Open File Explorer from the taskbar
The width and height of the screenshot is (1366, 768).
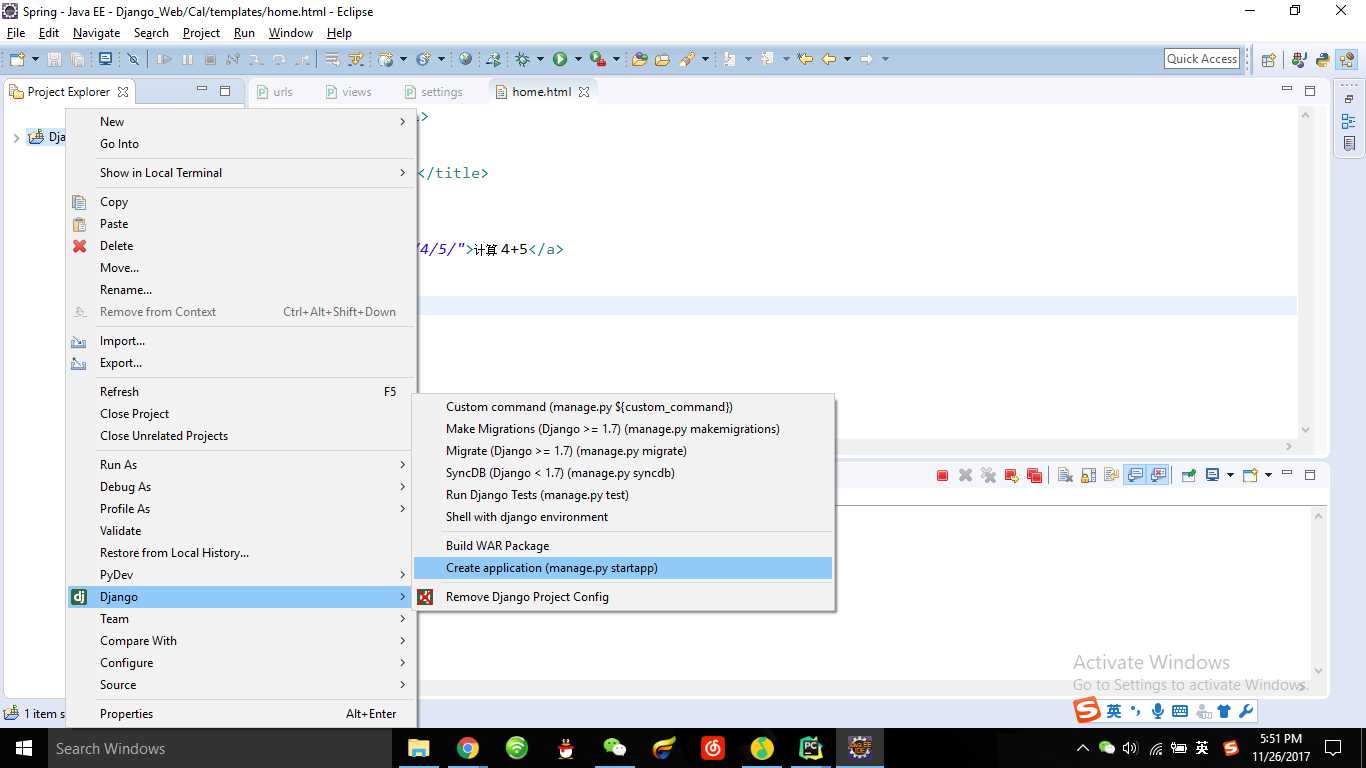click(418, 748)
